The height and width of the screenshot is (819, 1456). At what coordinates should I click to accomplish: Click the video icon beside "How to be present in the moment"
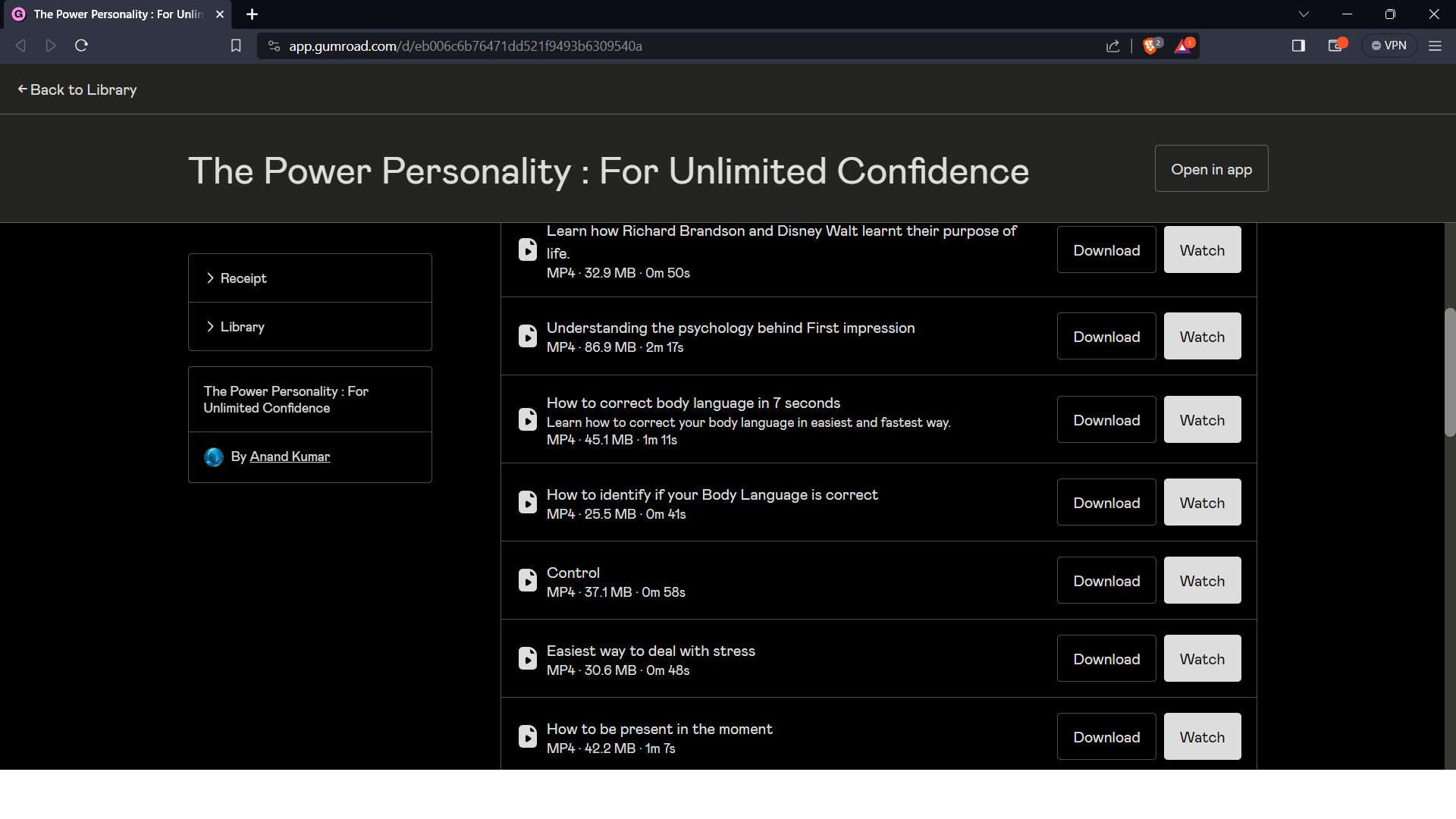(x=529, y=736)
